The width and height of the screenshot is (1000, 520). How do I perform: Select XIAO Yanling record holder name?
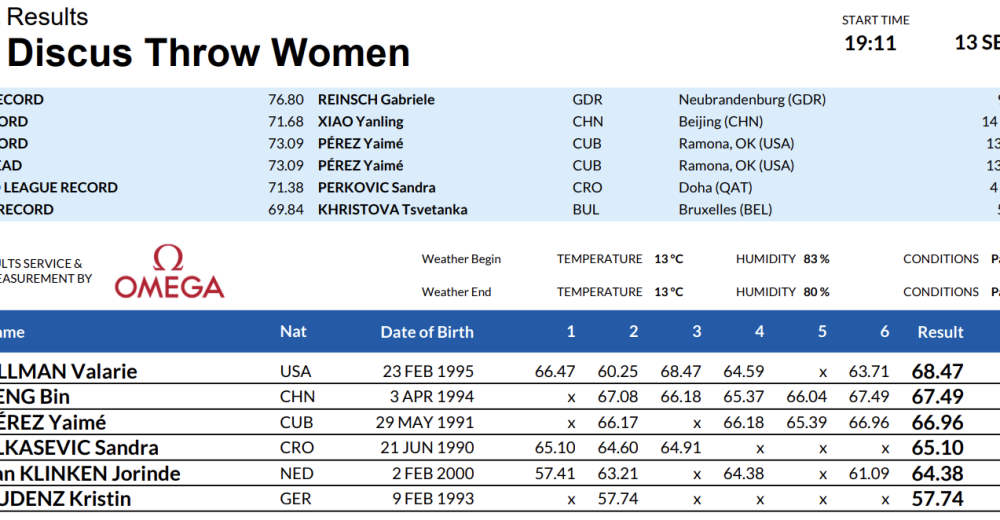(x=361, y=122)
